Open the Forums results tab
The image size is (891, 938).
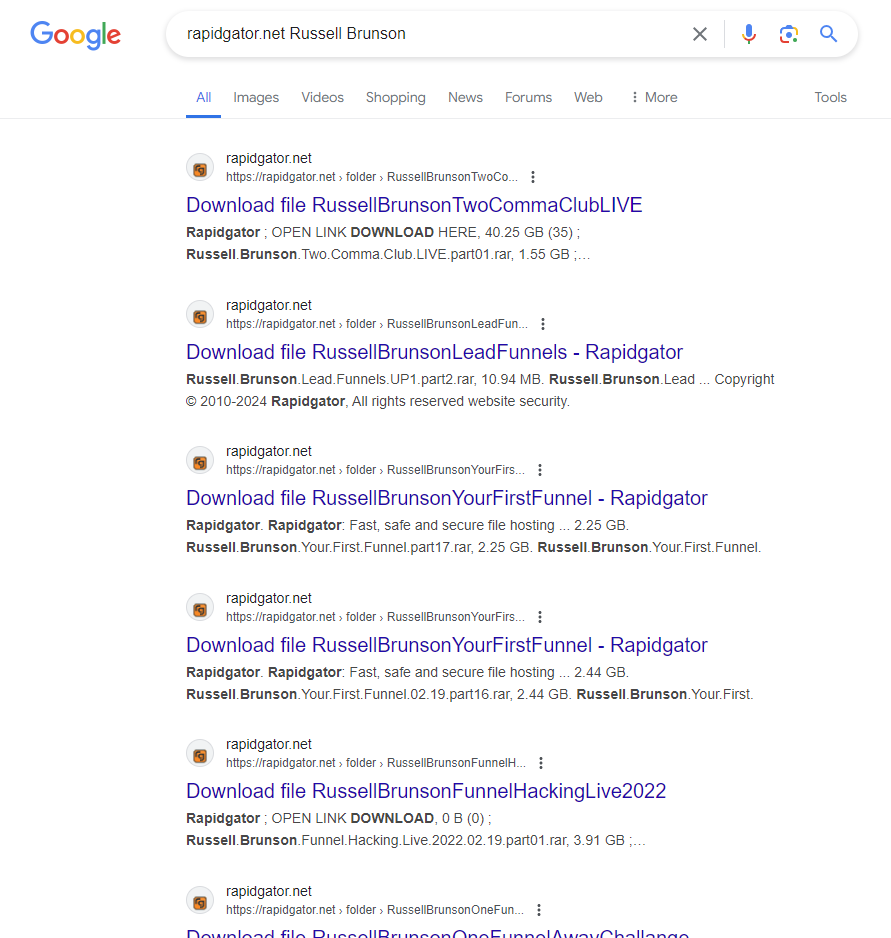528,98
